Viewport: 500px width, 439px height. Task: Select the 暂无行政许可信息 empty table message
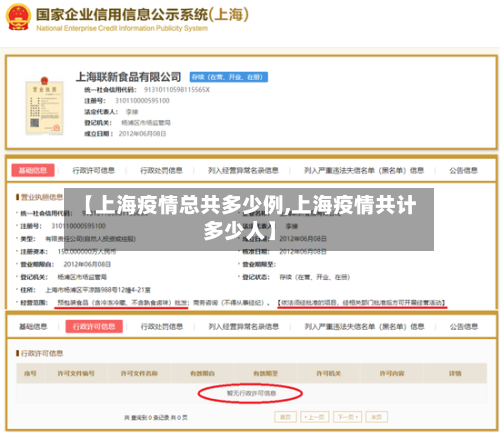252,393
